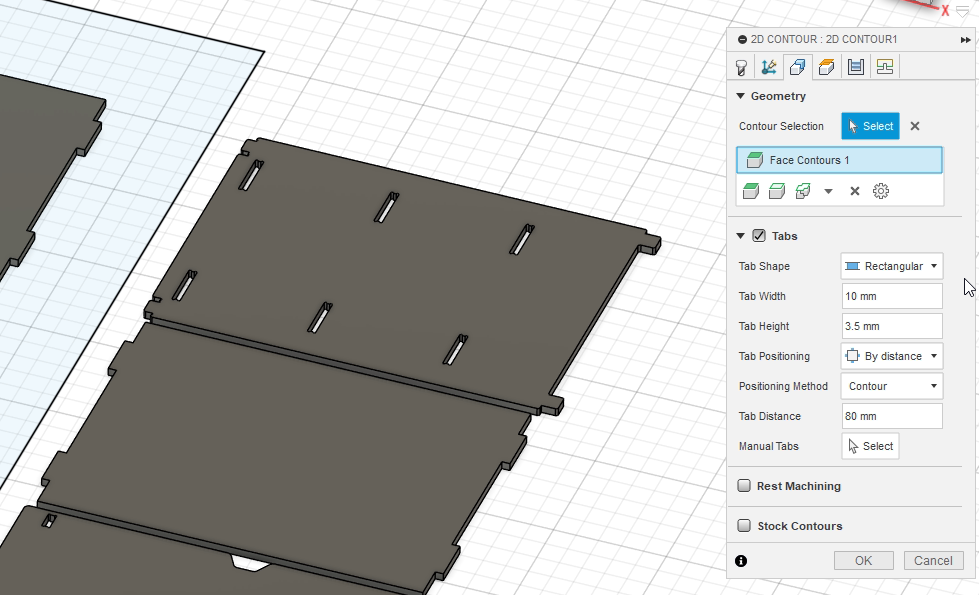Screen dimensions: 979x595
Task: Confirm the dialog with OK
Action: pyautogui.click(x=863, y=561)
